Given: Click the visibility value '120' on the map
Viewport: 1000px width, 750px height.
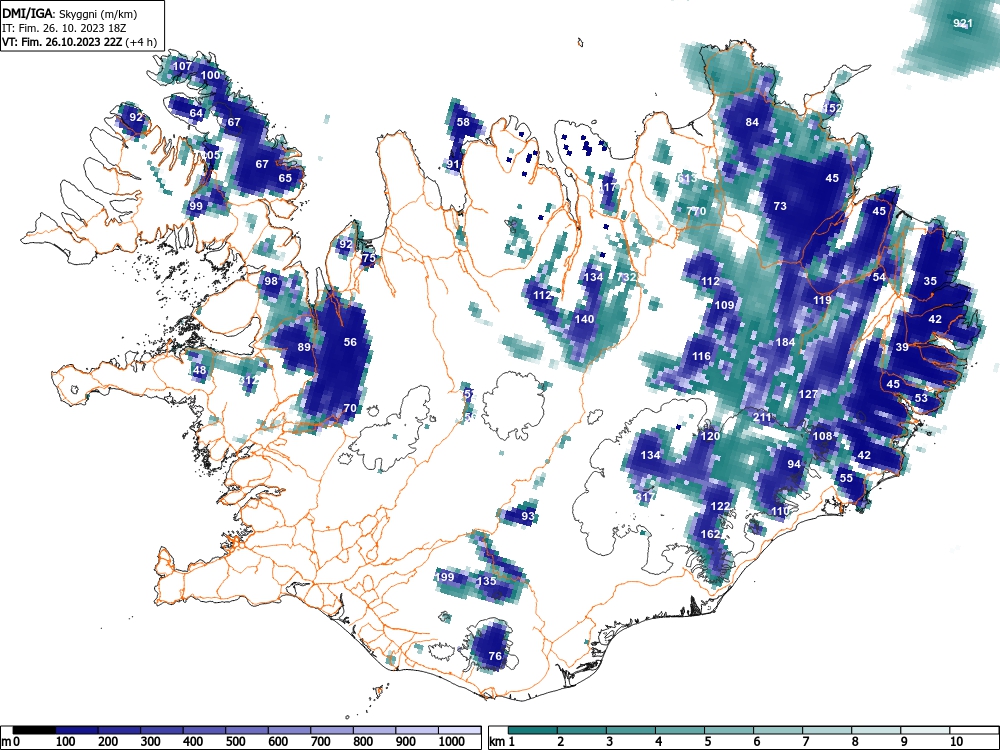Looking at the screenshot, I should point(710,436).
